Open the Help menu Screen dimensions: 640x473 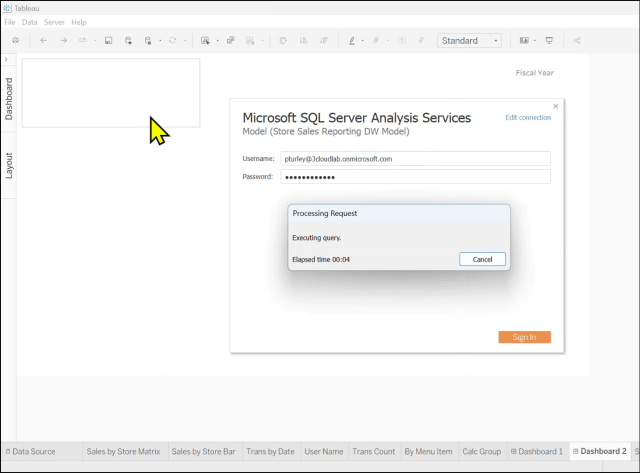pos(79,22)
